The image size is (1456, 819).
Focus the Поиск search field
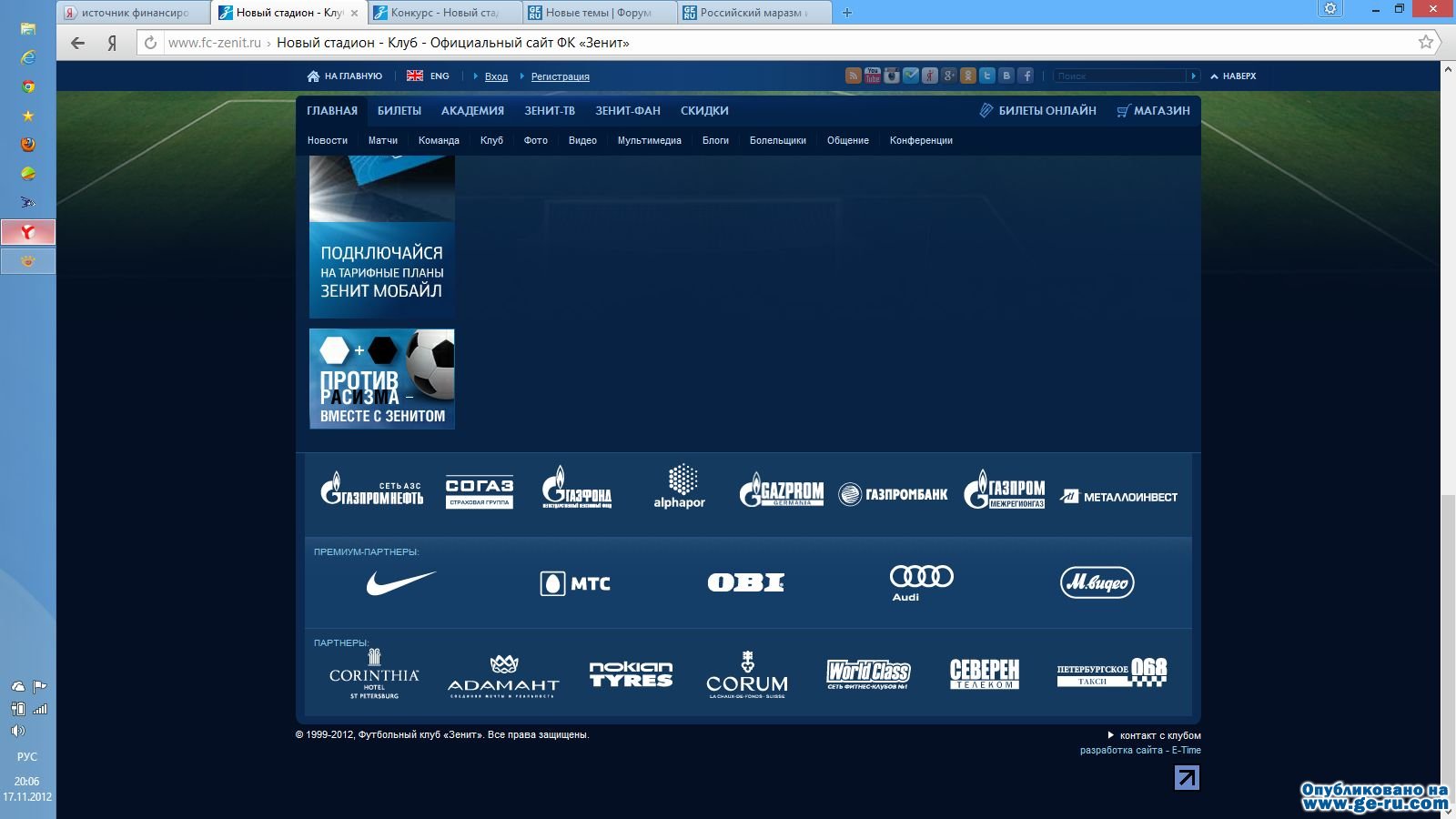[1119, 76]
